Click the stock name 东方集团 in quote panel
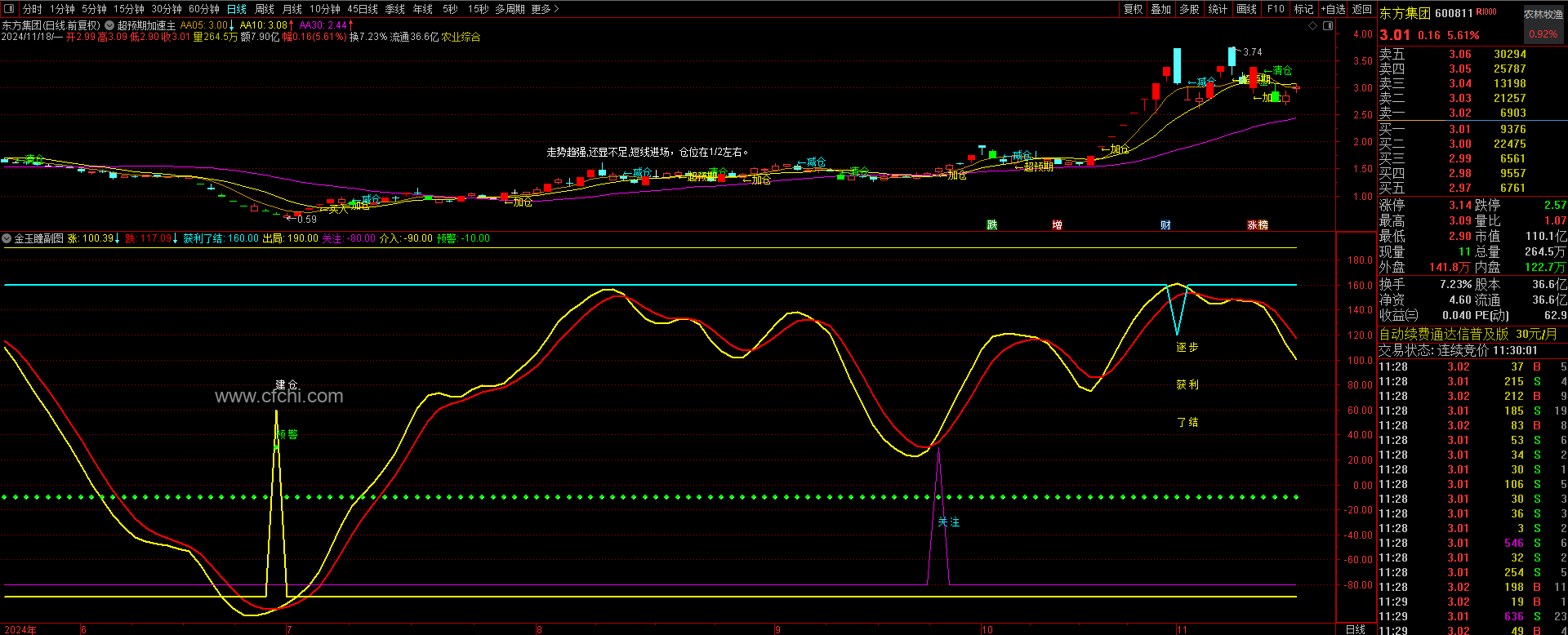The height and width of the screenshot is (635, 1568). click(1405, 13)
